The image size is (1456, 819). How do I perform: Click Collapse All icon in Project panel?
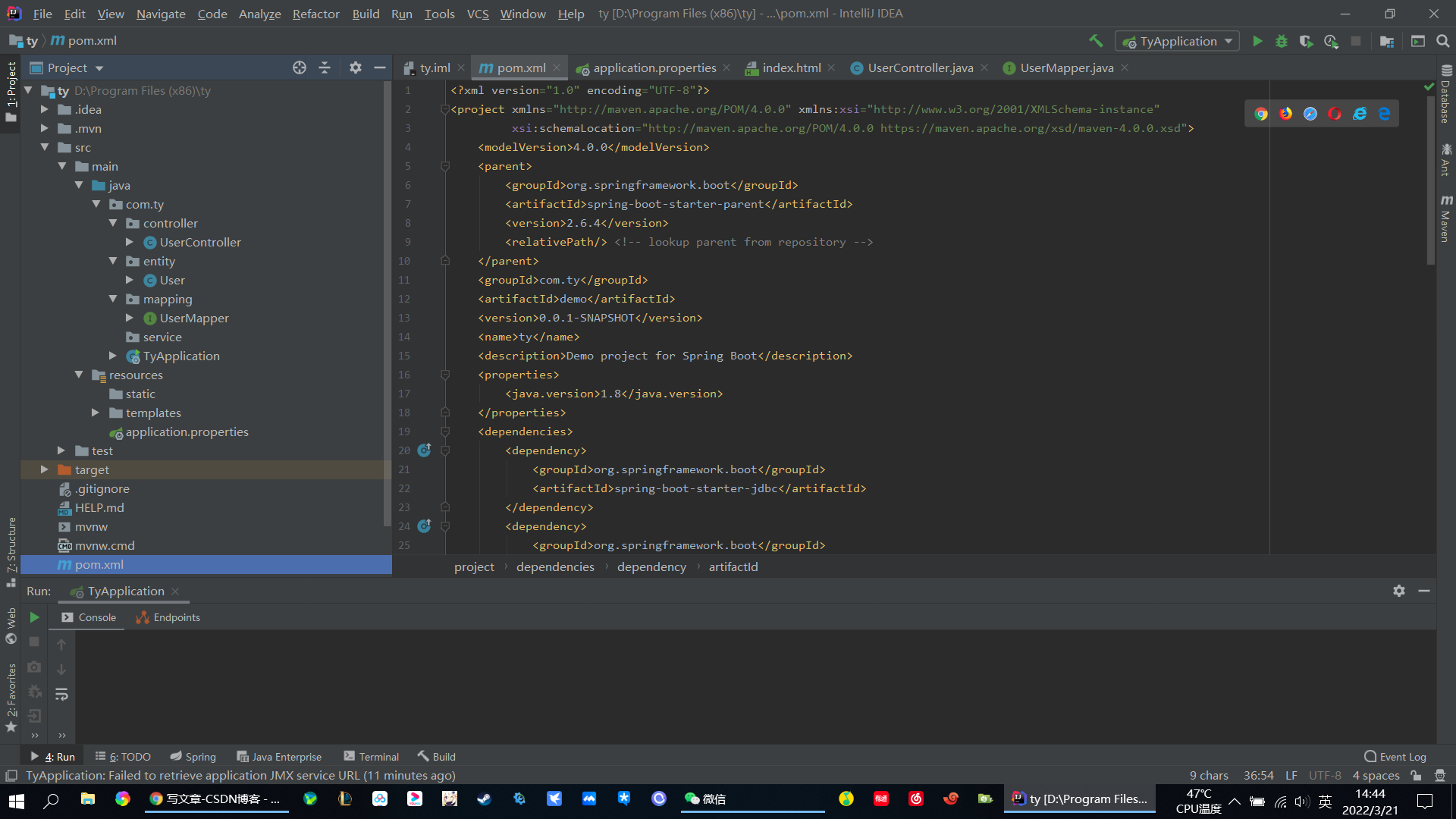click(325, 67)
